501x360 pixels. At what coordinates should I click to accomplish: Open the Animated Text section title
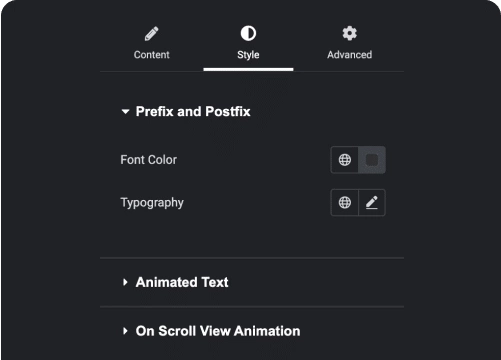tap(182, 282)
